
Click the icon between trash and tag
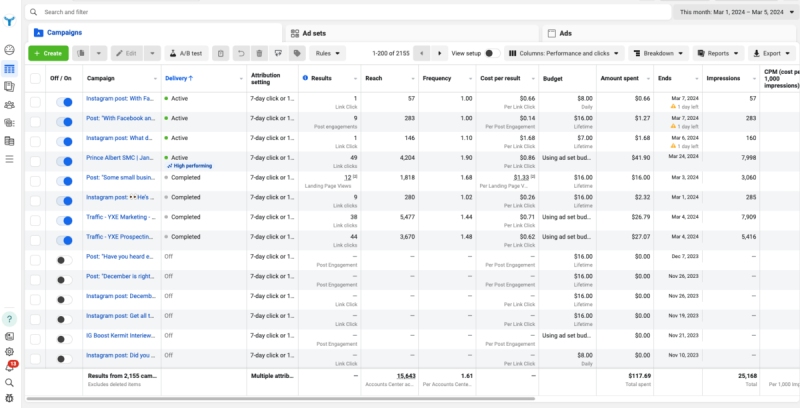tap(278, 53)
